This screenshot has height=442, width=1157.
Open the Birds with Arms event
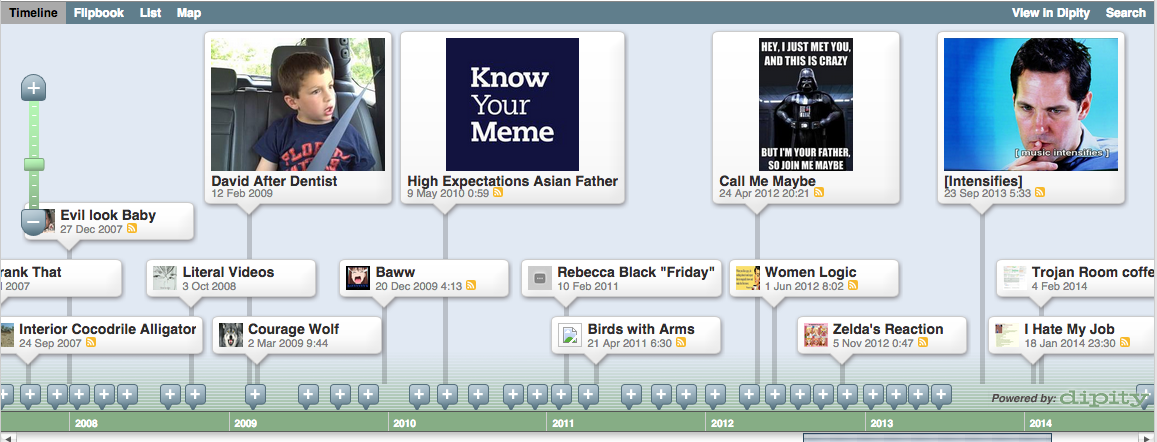pos(641,329)
